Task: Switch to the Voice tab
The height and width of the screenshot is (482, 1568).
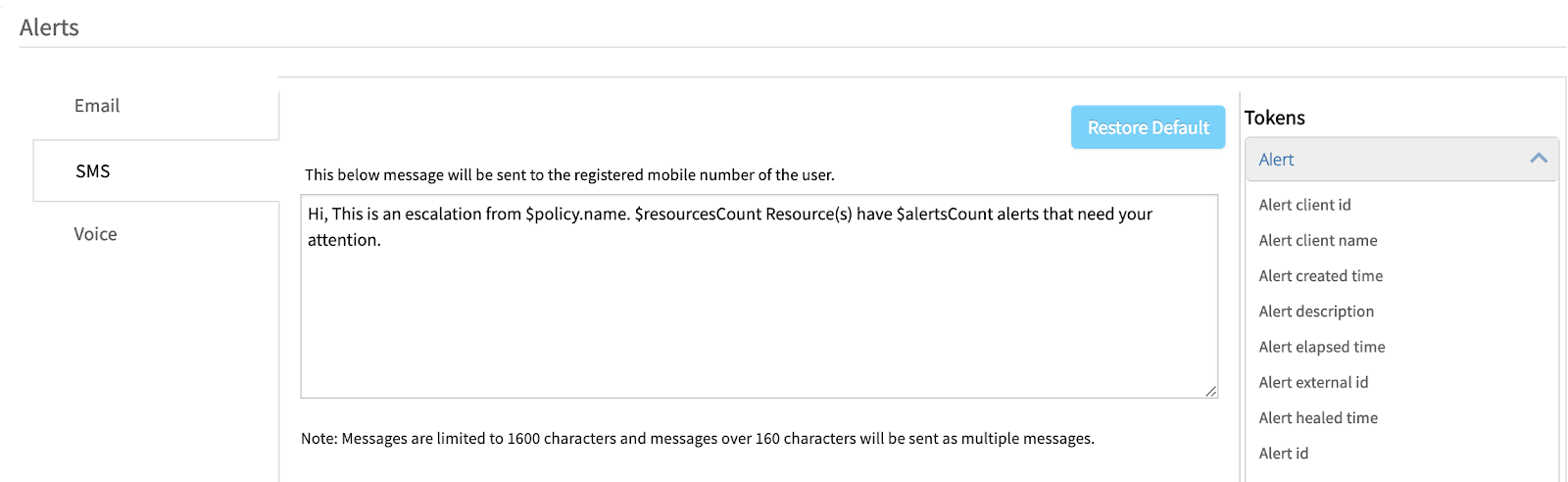Action: tap(95, 234)
